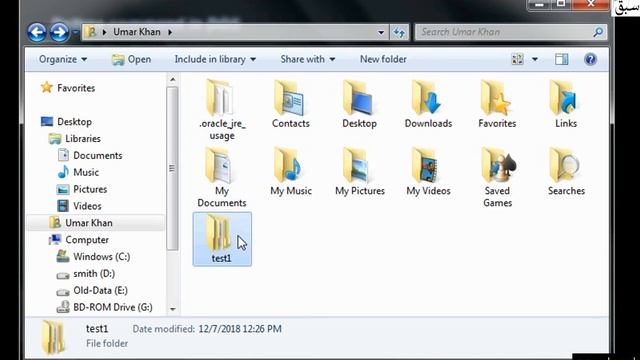The height and width of the screenshot is (360, 640).
Task: Open the Share with menu
Action: (x=308, y=60)
